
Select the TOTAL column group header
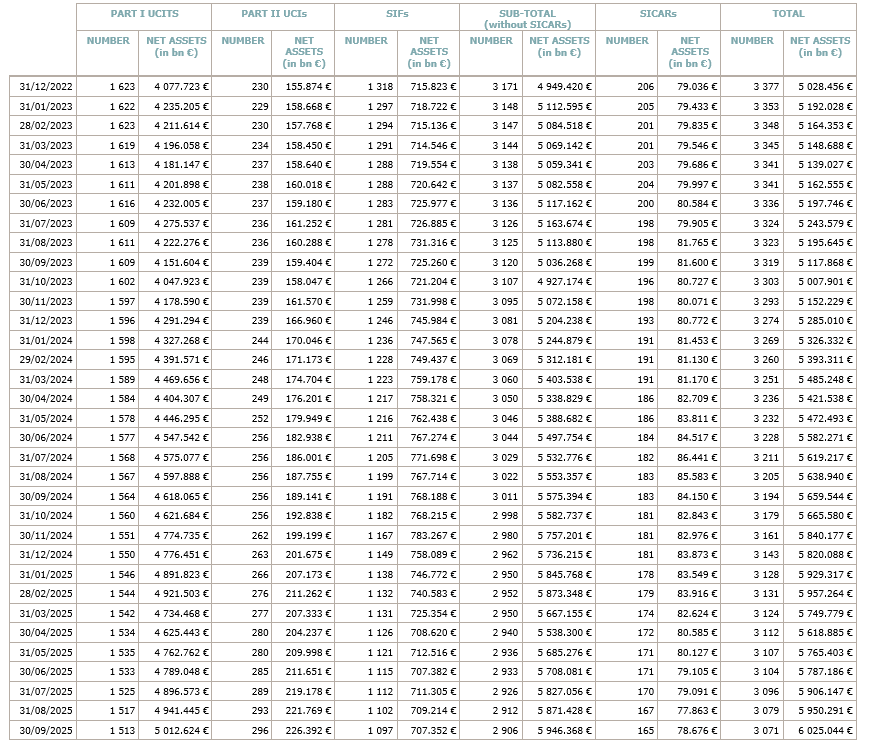(787, 16)
